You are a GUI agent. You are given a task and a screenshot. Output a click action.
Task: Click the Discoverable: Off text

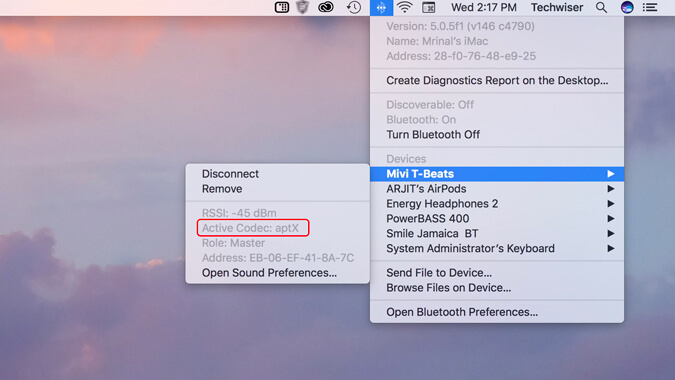point(430,105)
